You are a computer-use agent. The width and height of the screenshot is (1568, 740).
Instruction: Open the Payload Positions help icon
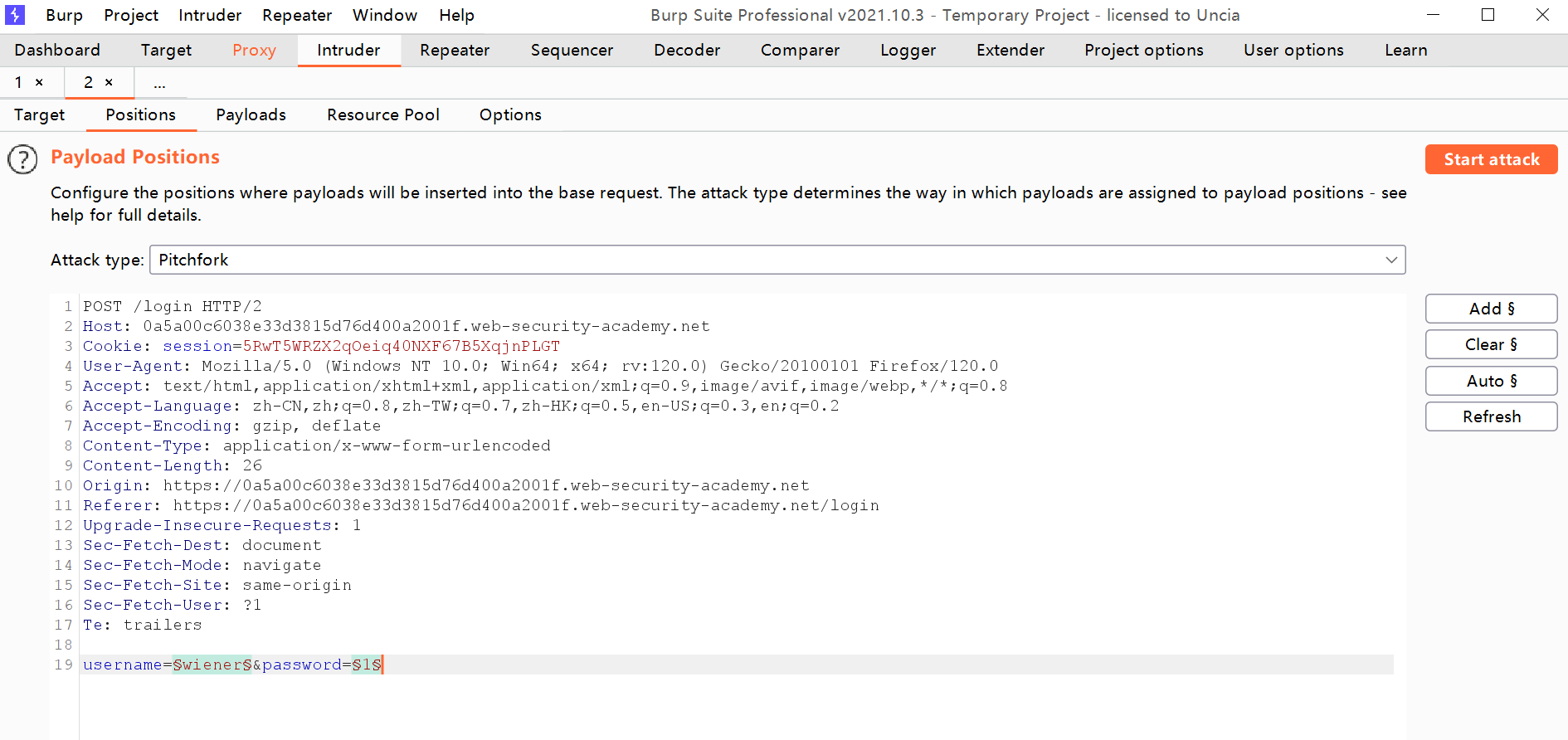(22, 159)
